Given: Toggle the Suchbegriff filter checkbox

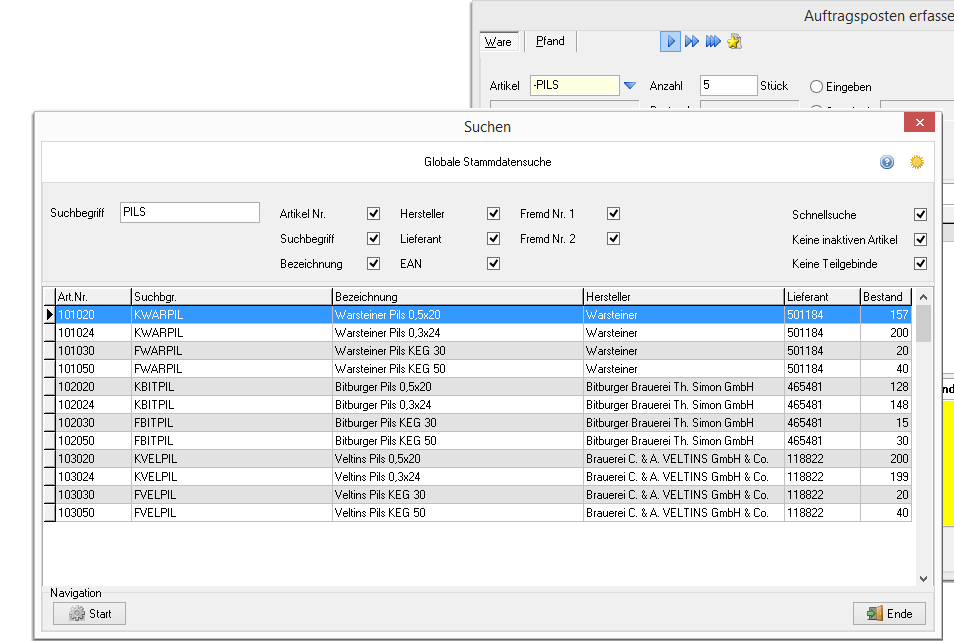Looking at the screenshot, I should pyautogui.click(x=374, y=238).
